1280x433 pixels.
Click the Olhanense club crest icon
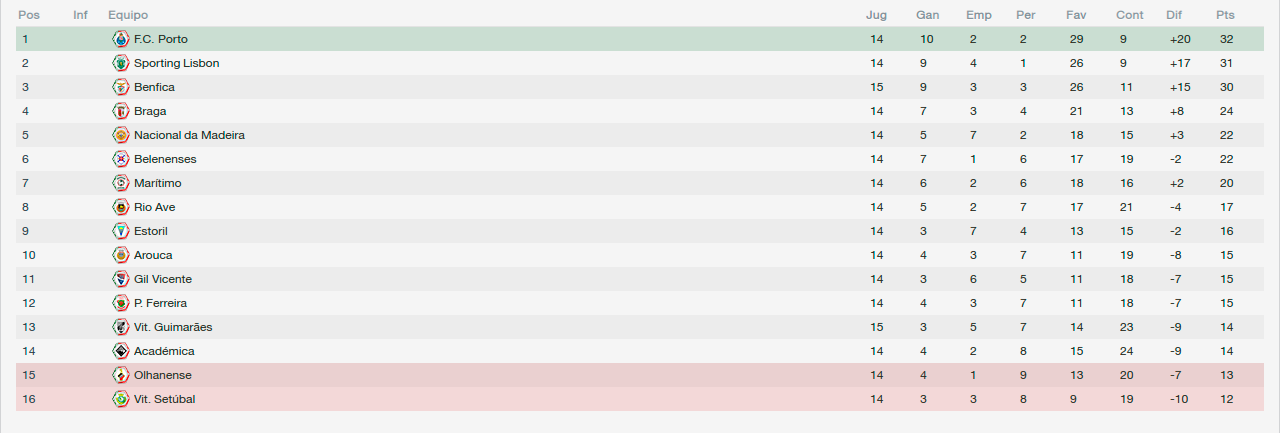click(x=121, y=375)
